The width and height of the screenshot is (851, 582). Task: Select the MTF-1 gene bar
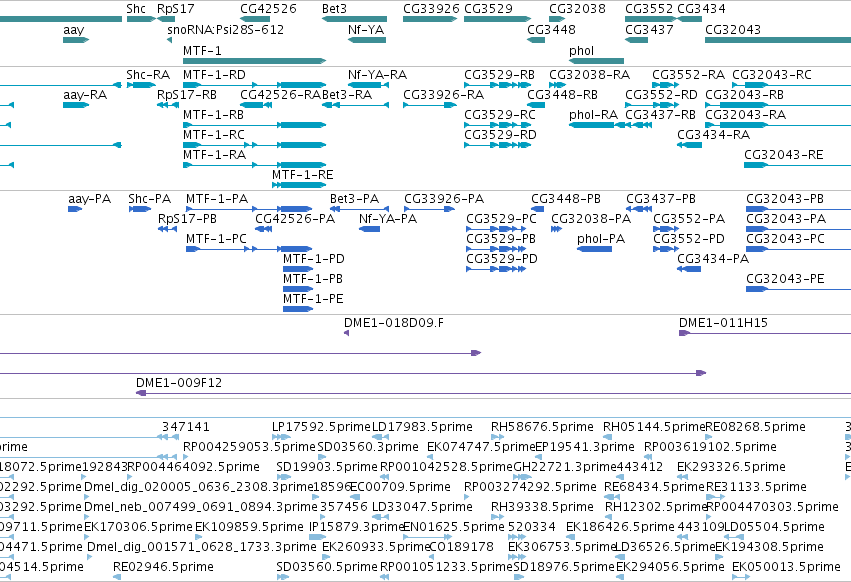click(x=255, y=61)
